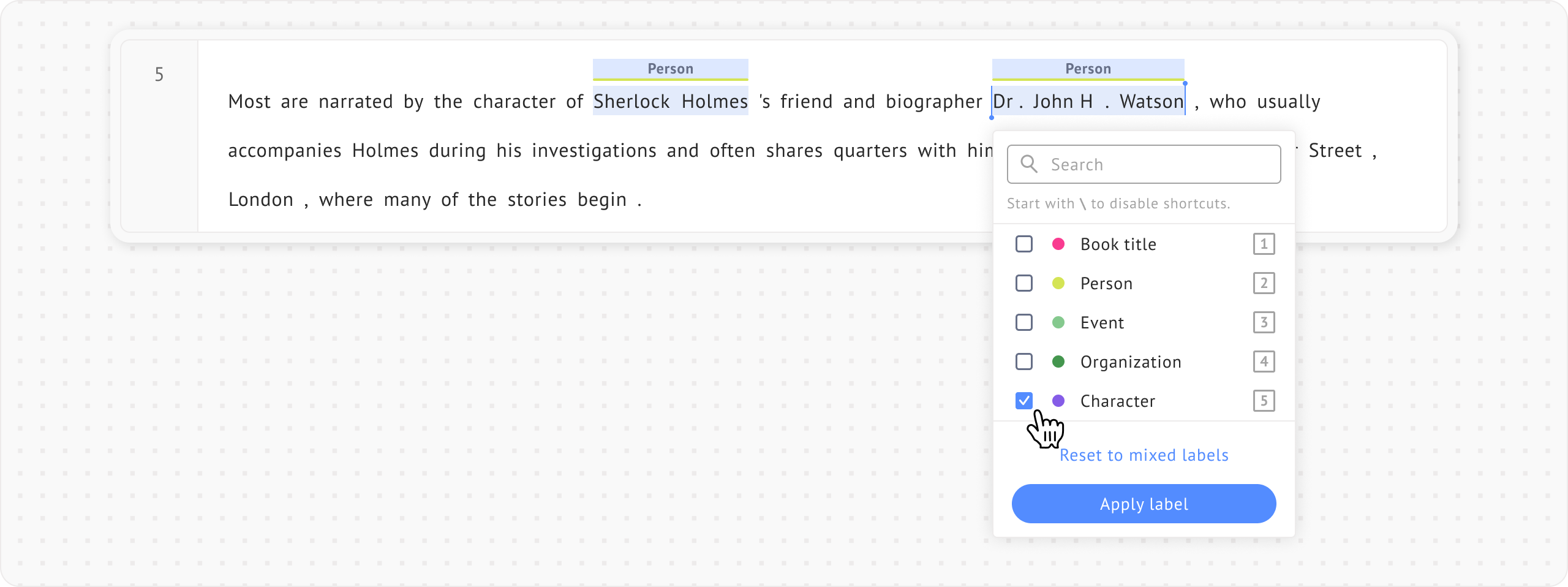Click the shortcut key 4 badge
1568x587 pixels.
click(x=1264, y=362)
